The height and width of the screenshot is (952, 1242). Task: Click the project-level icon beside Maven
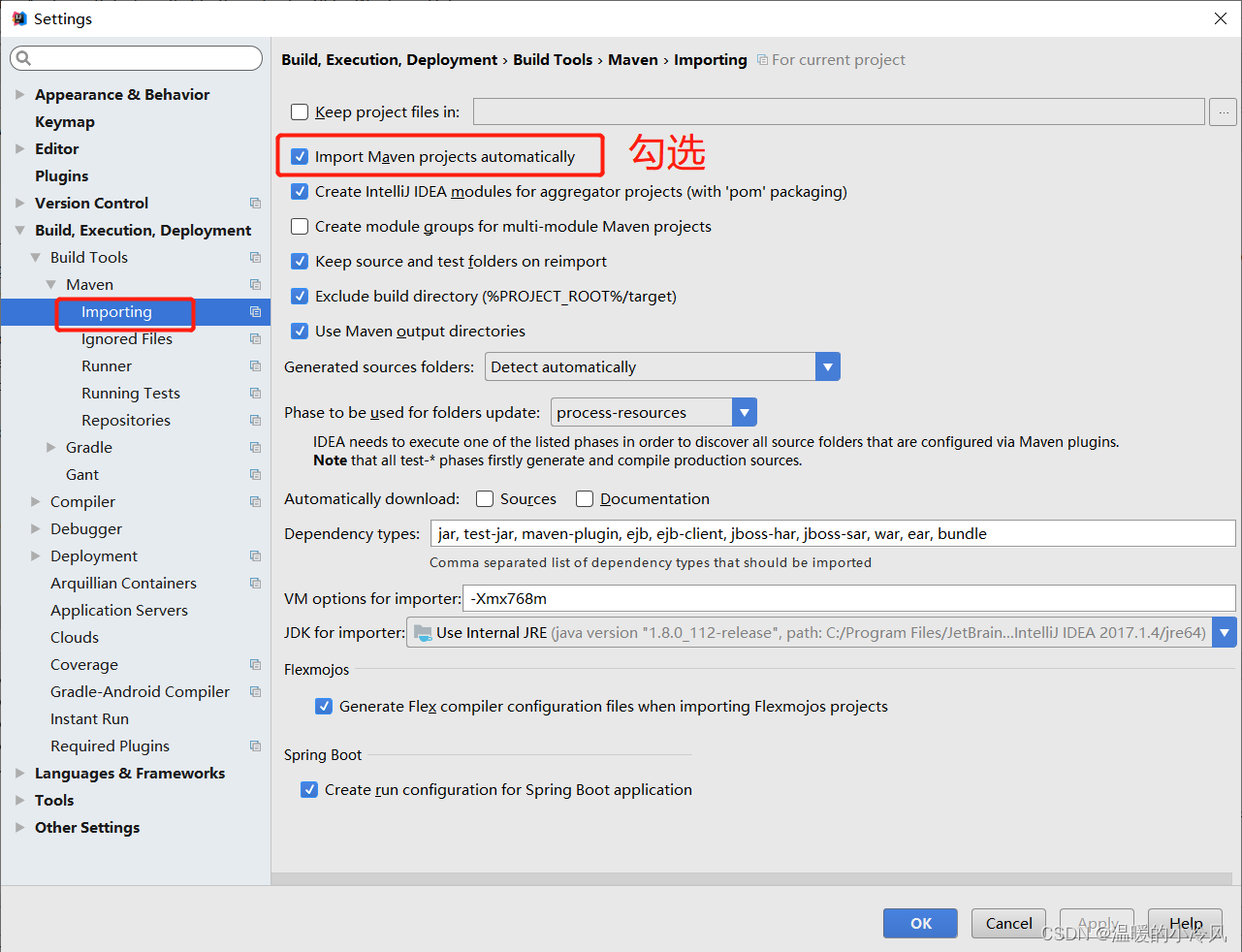click(x=255, y=284)
